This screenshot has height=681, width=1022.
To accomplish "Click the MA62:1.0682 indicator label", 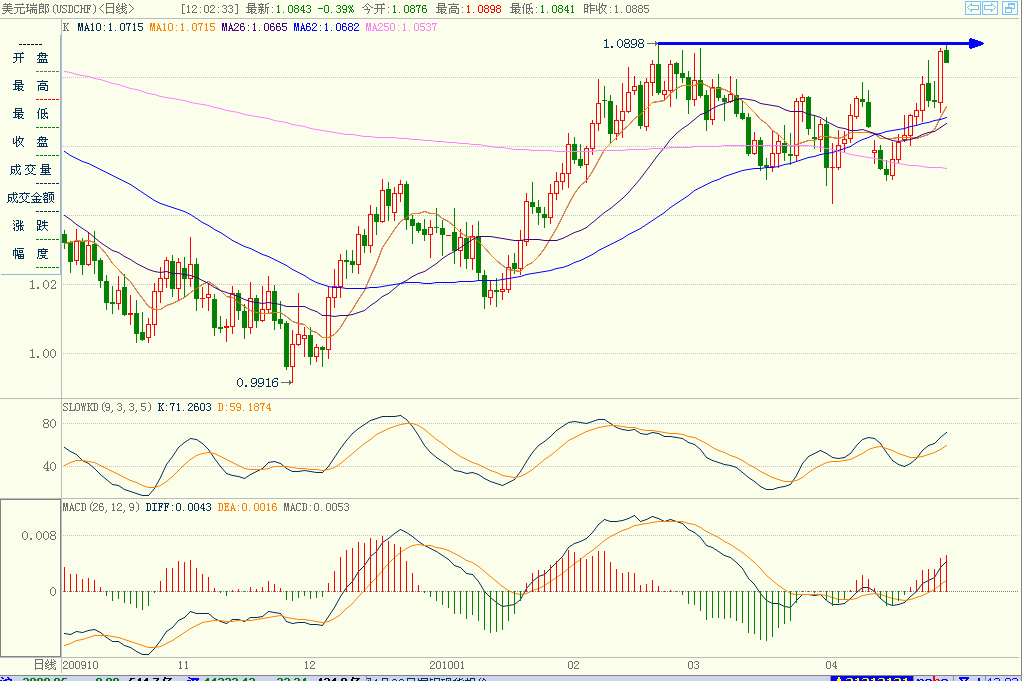I will click(x=326, y=27).
